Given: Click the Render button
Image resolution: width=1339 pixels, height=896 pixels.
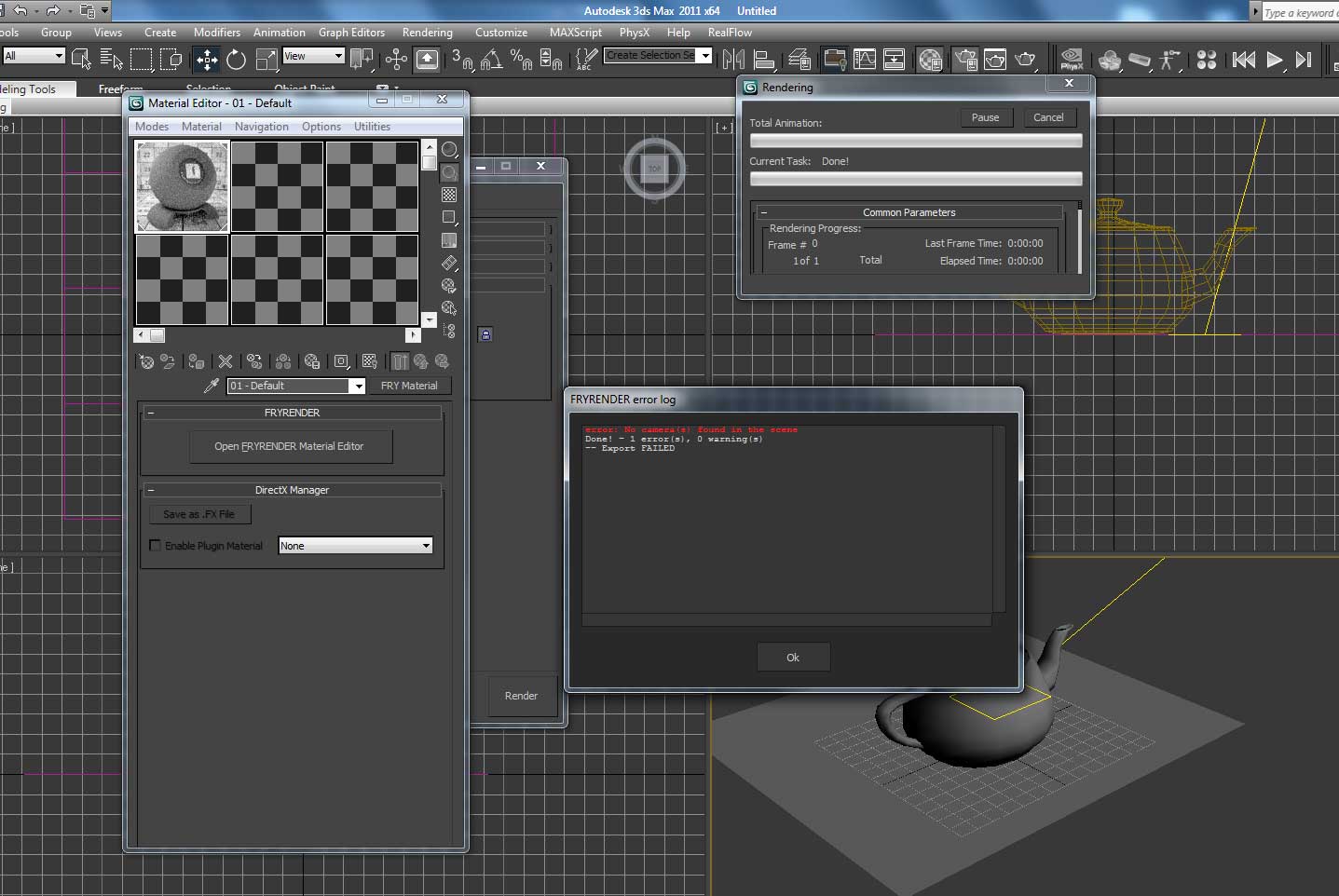Looking at the screenshot, I should pos(521,696).
